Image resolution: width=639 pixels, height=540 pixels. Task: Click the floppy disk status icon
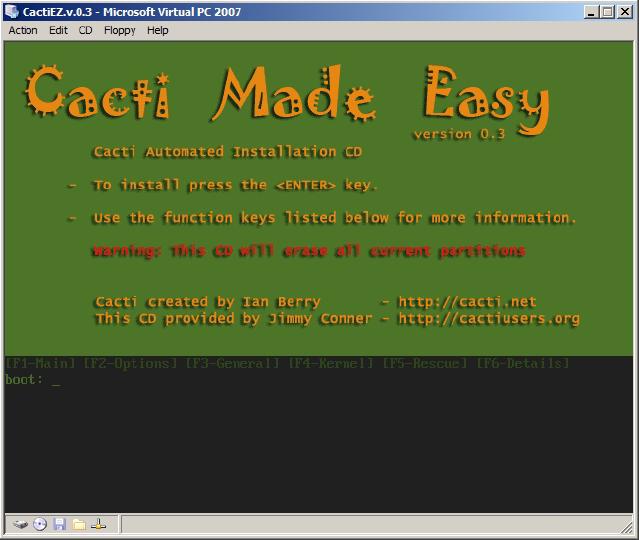tap(59, 524)
